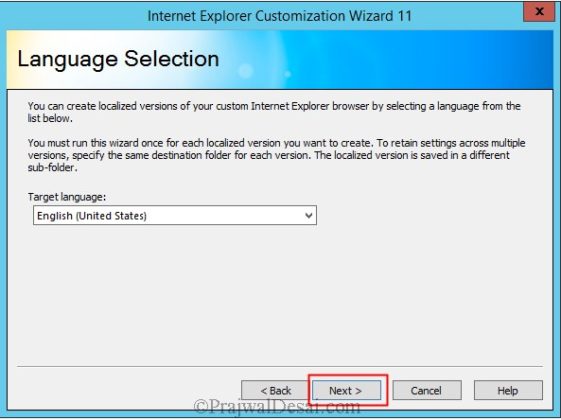This screenshot has width=561, height=420.
Task: Click the wizard title bar text
Action: [279, 16]
